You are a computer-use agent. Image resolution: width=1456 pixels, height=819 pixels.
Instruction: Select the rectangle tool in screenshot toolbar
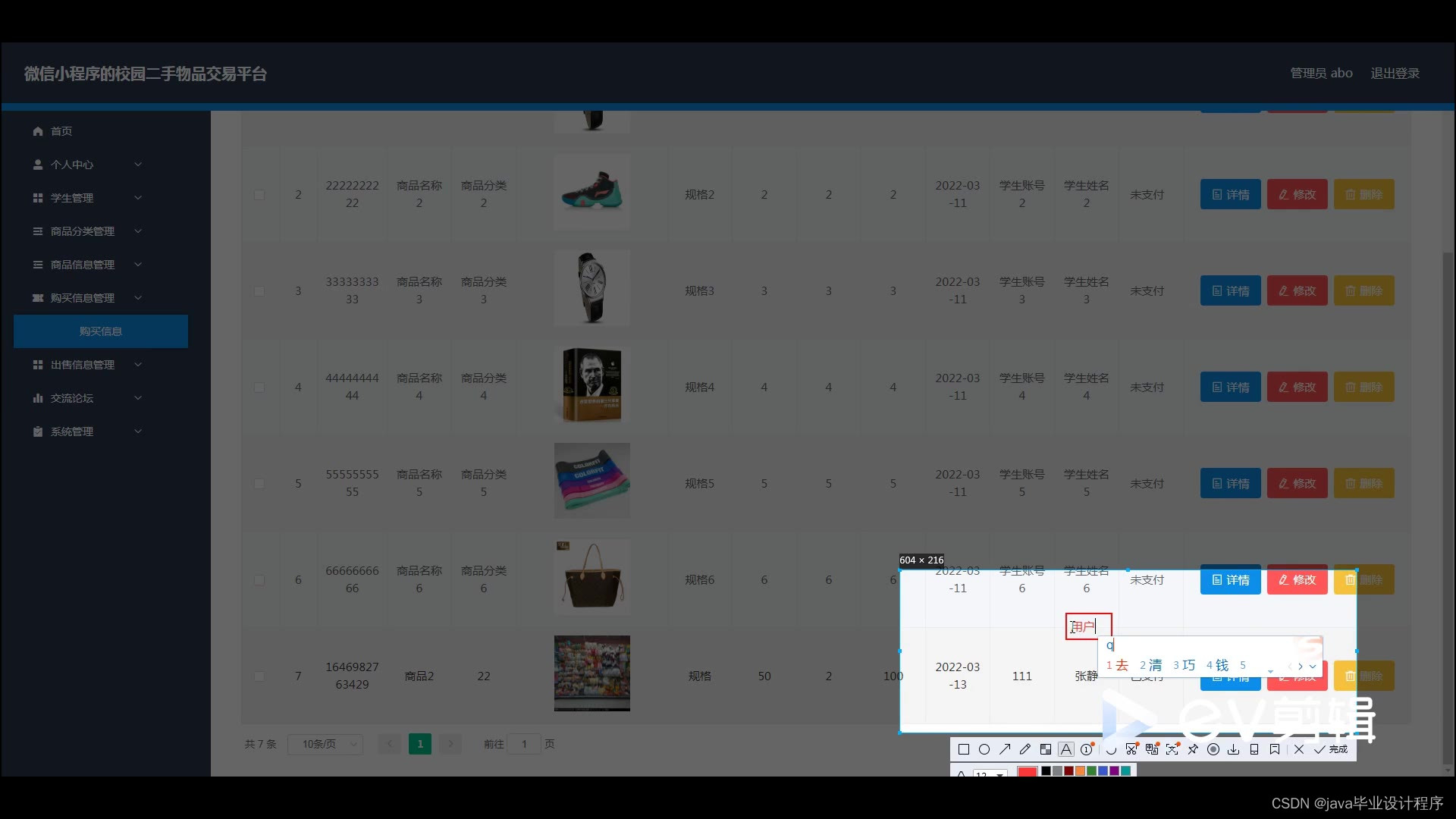coord(964,749)
